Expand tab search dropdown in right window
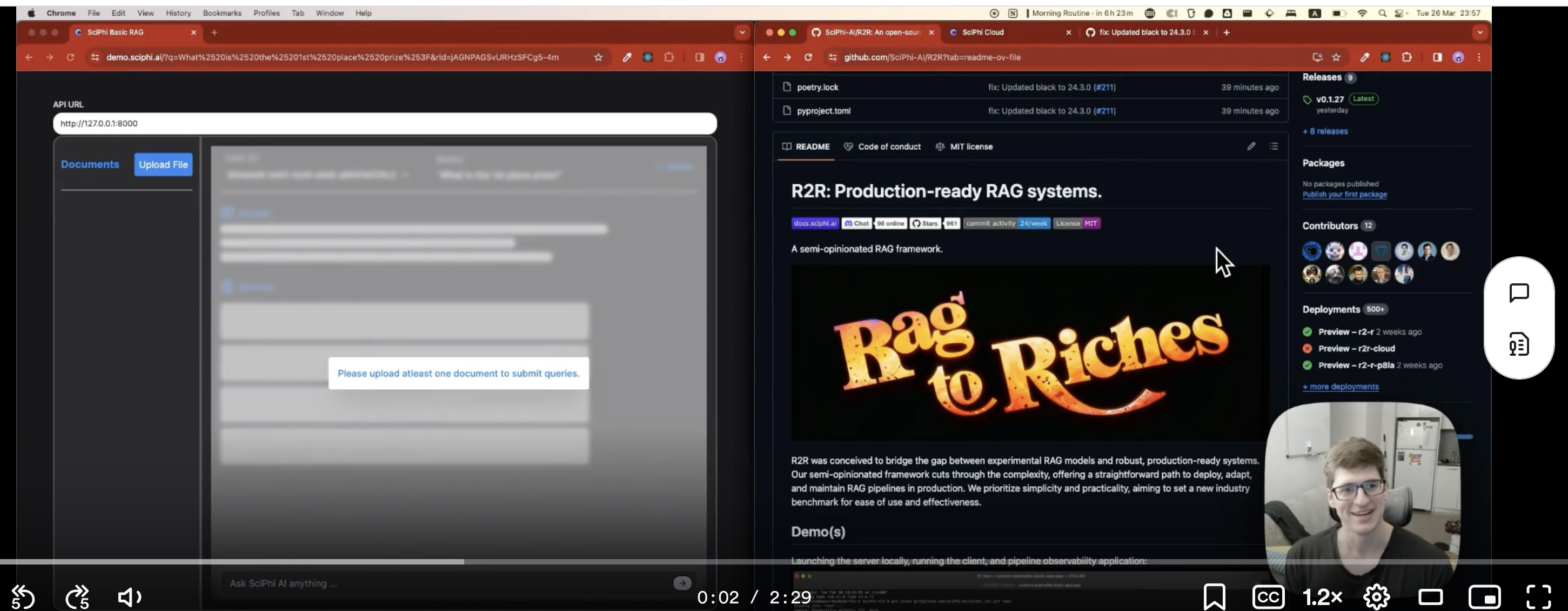The image size is (1568, 611). 1480,32
